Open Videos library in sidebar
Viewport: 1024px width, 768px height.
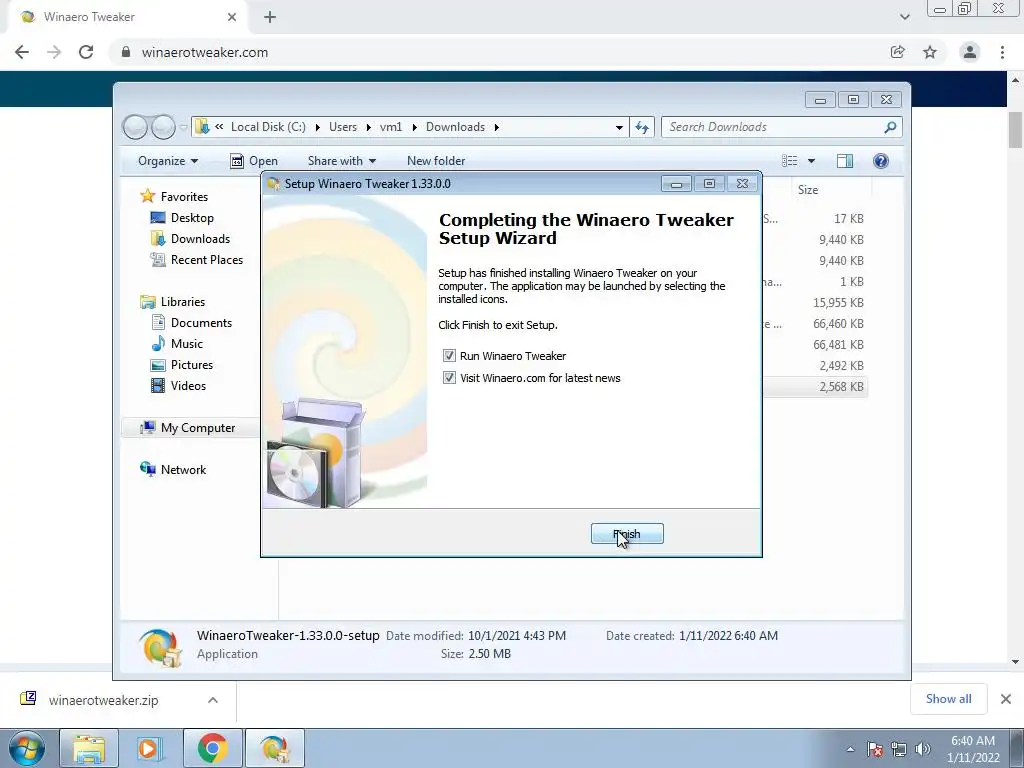coord(188,385)
